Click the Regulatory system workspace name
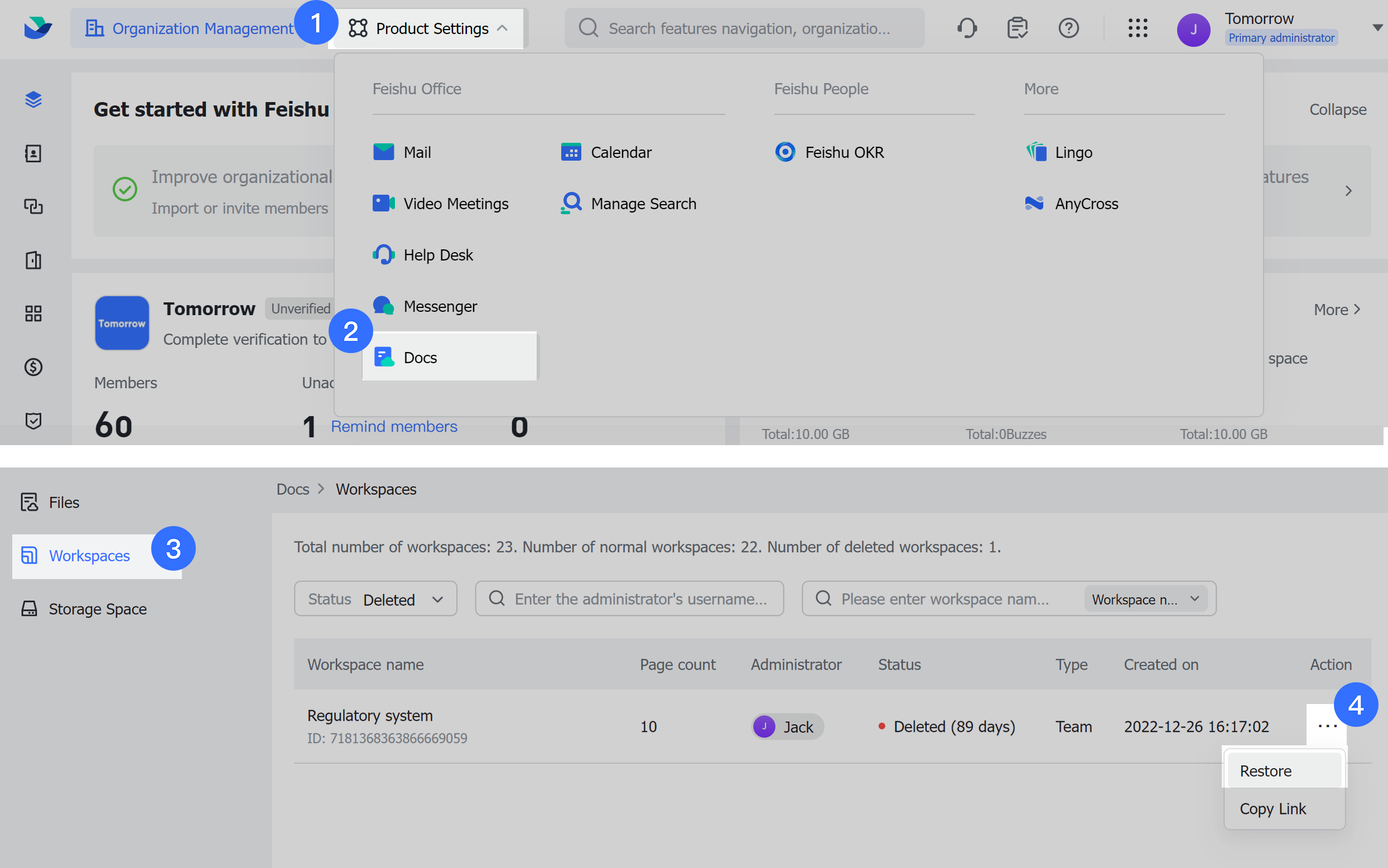The height and width of the screenshot is (868, 1388). pos(370,715)
